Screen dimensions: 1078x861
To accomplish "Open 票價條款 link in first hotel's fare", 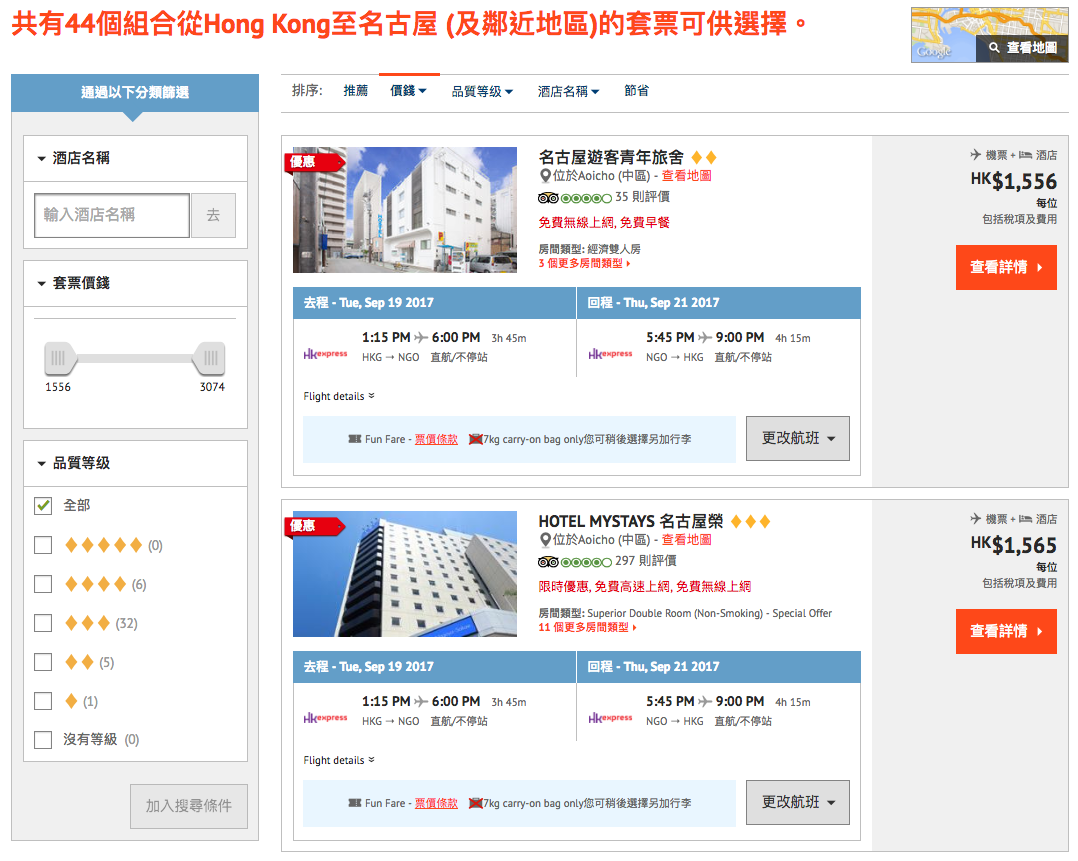I will click(436, 439).
